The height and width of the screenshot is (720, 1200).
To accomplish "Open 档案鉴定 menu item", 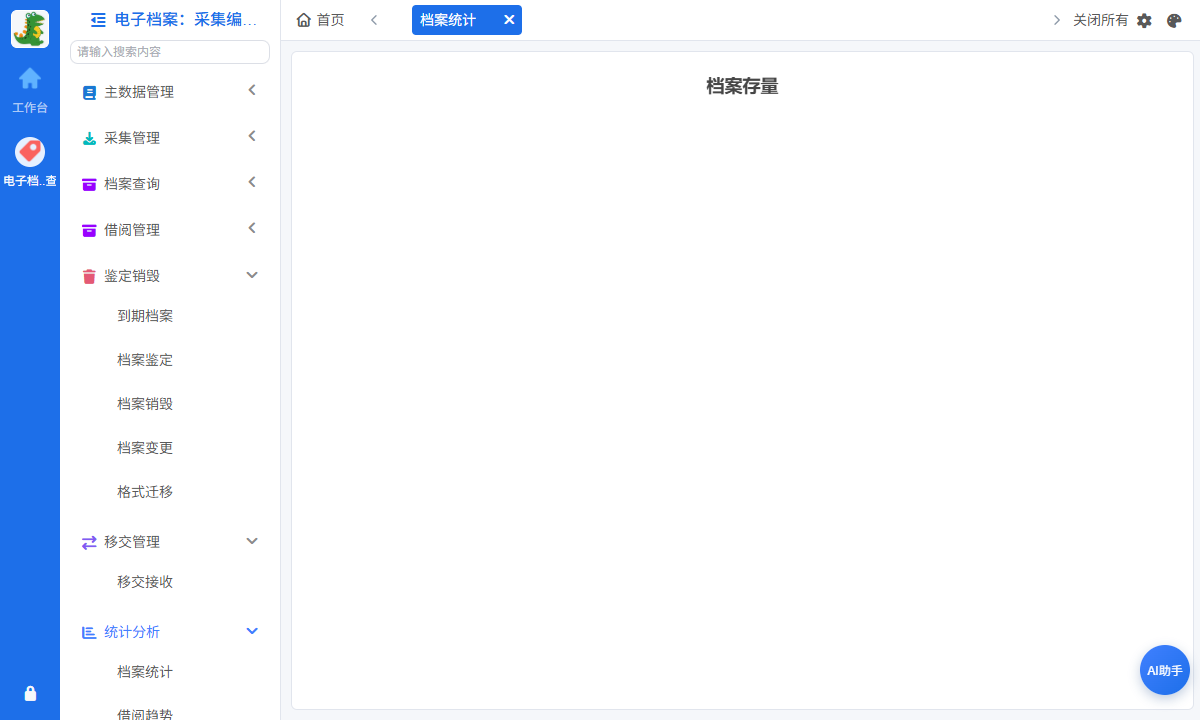I will [145, 360].
